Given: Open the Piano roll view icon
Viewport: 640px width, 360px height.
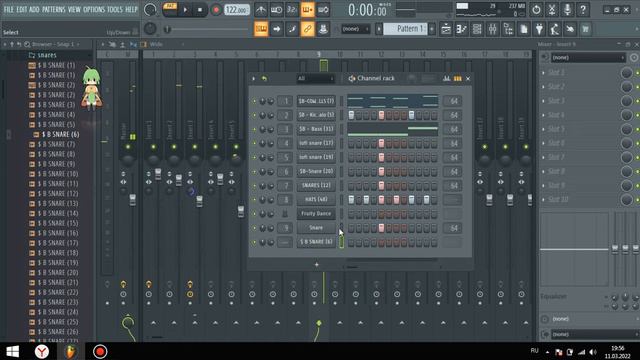Looking at the screenshot, I should (462, 29).
